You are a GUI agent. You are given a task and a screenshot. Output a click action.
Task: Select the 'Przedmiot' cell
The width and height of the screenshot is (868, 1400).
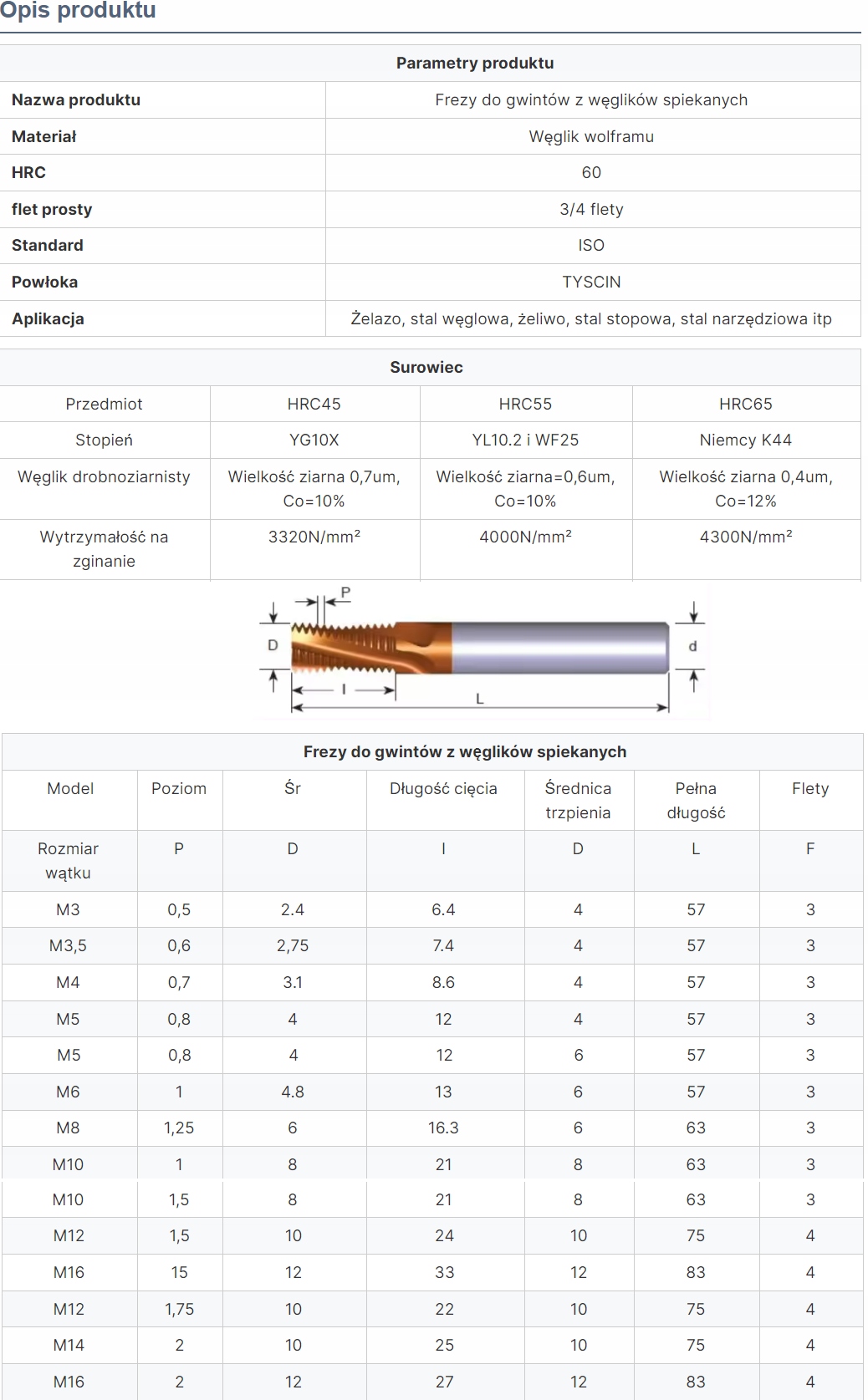104,404
